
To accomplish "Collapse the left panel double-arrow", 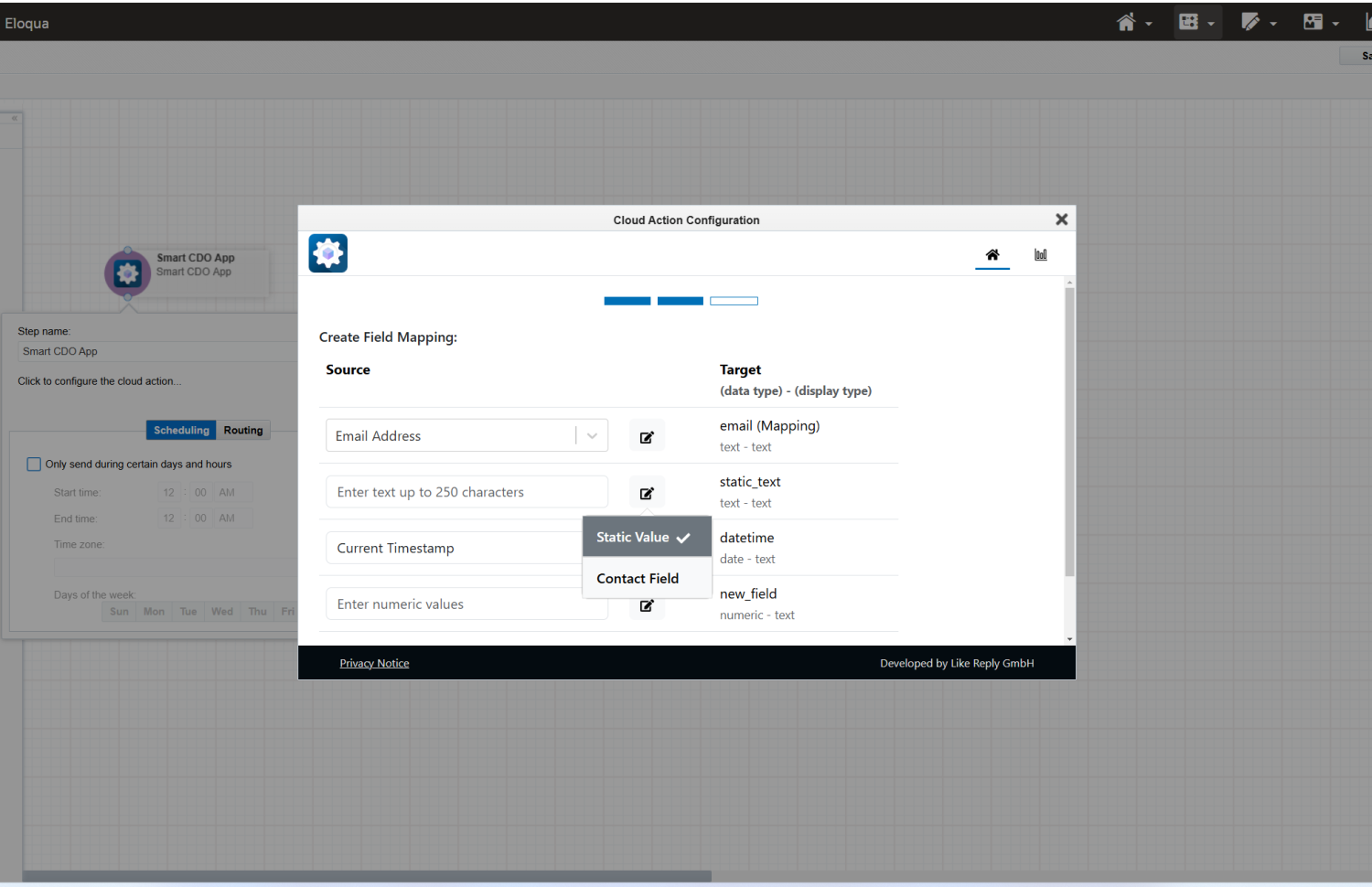I will [x=15, y=118].
